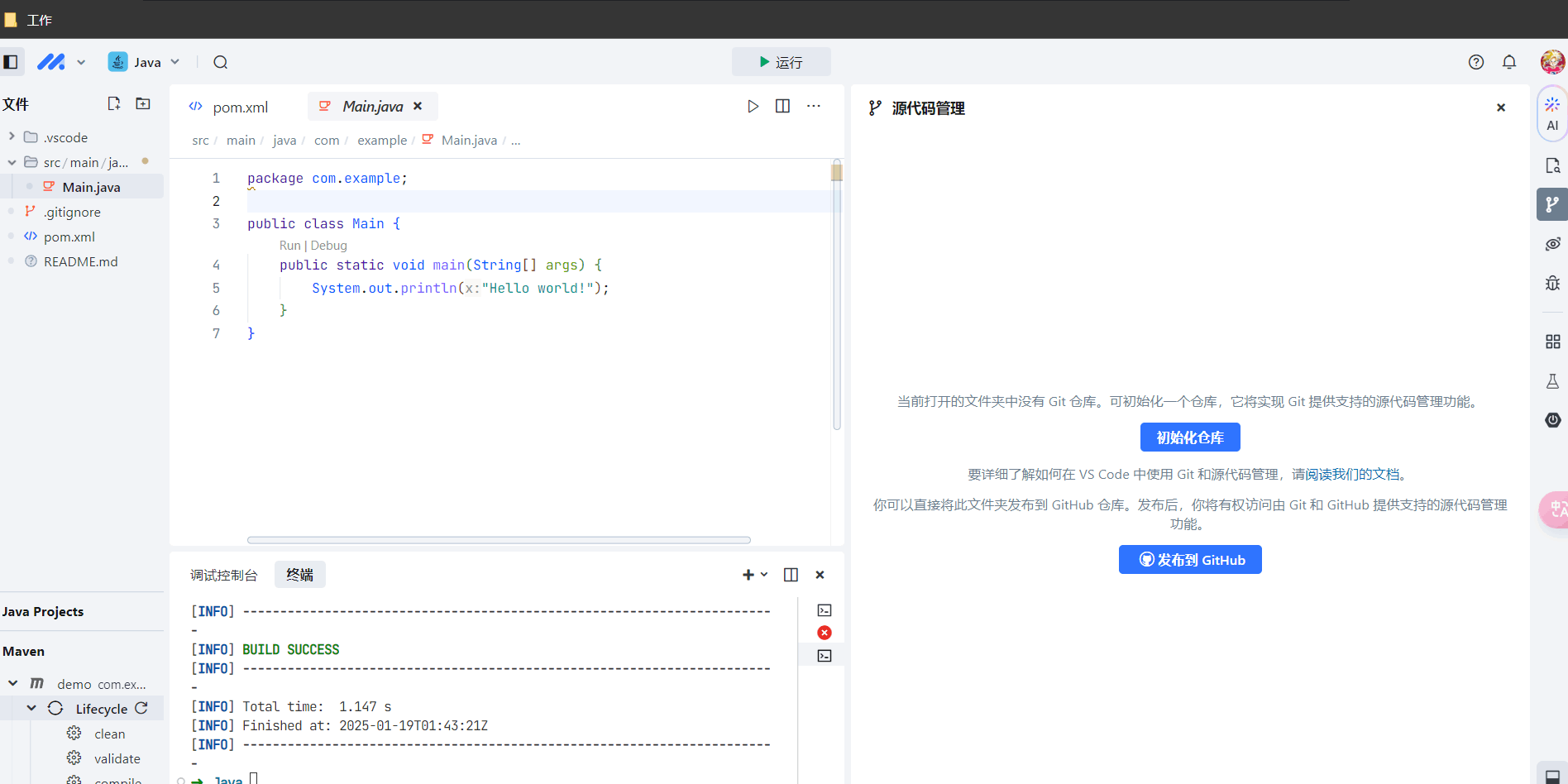Click the Debug code lens above main
The width and height of the screenshot is (1568, 784).
[x=328, y=246]
